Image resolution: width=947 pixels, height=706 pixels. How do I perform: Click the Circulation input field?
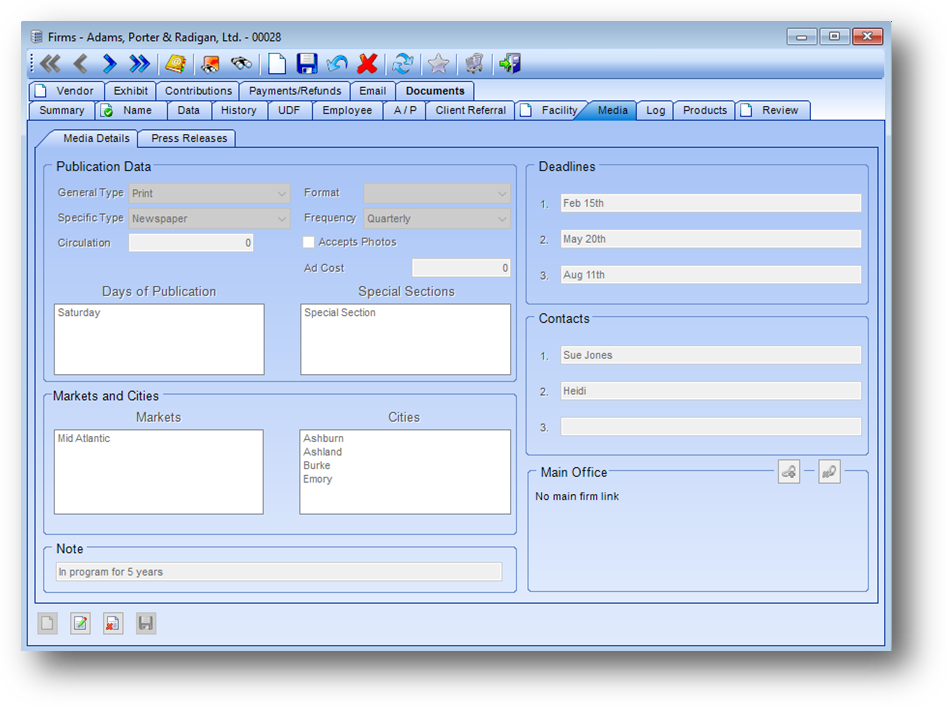[x=191, y=243]
